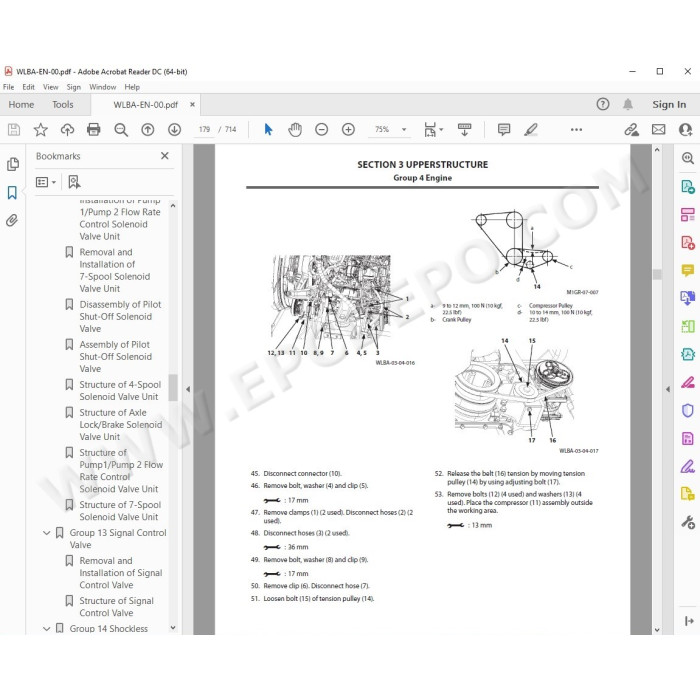Open Structure of 7-Spool Solenoid Valve Unit bookmark

point(120,511)
